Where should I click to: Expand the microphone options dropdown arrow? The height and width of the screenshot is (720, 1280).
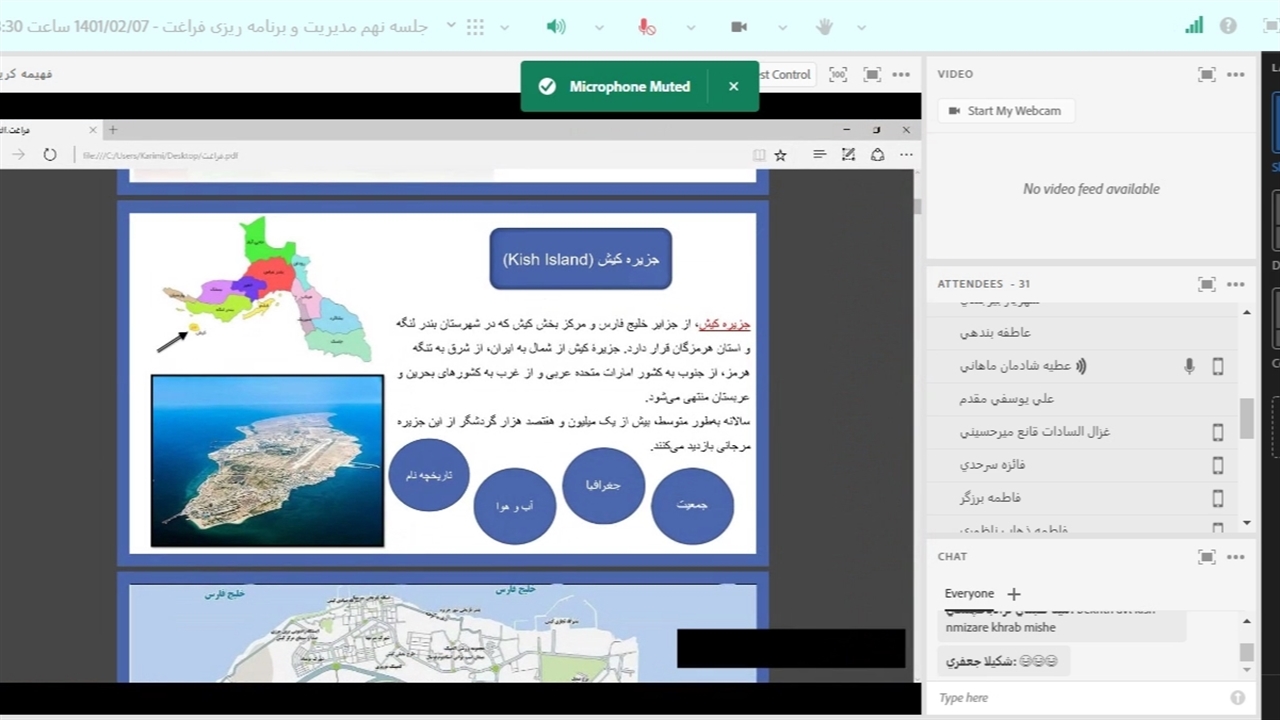(691, 28)
